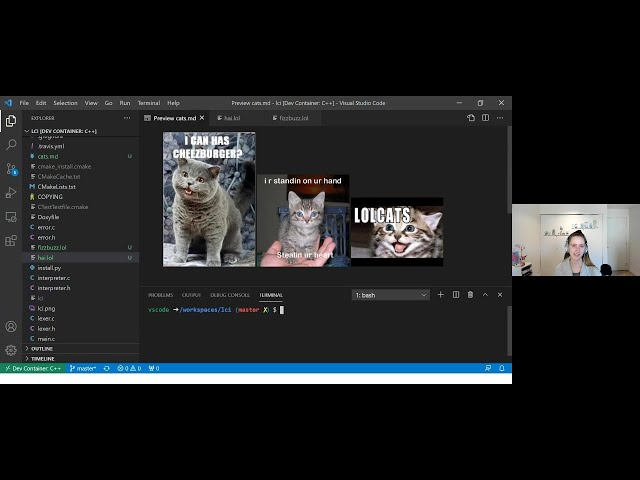Open the Selection menu
Viewport: 640px width, 480px height.
65,103
